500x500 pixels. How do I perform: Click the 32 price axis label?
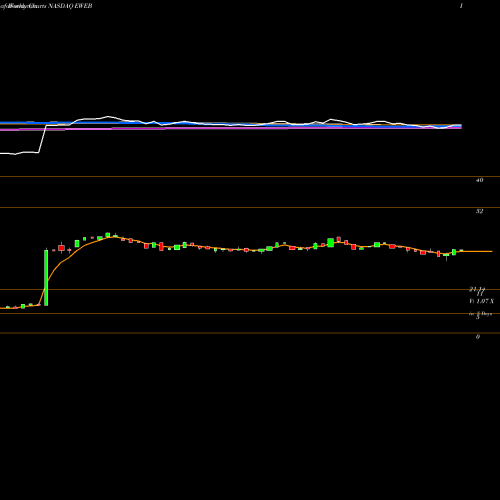tap(479, 211)
